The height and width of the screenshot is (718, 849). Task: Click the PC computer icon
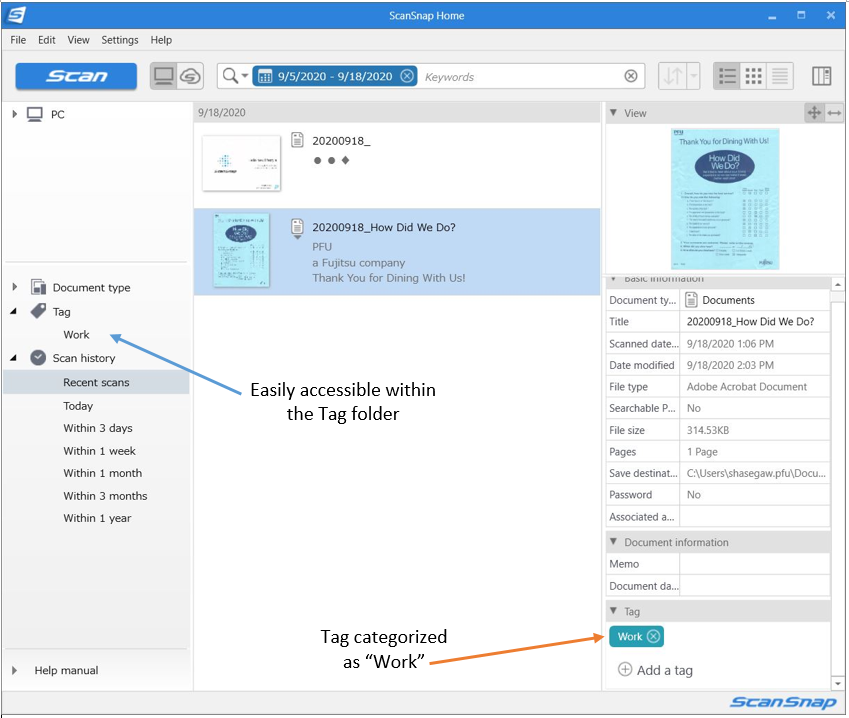click(35, 114)
